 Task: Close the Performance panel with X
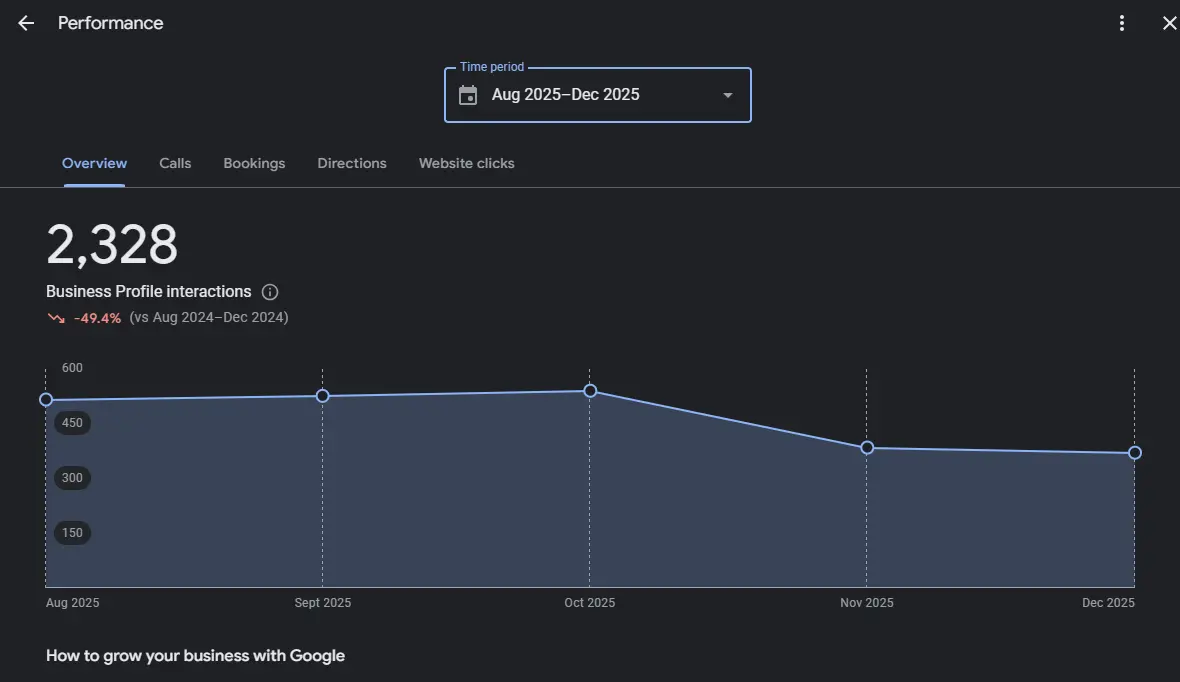click(1169, 23)
